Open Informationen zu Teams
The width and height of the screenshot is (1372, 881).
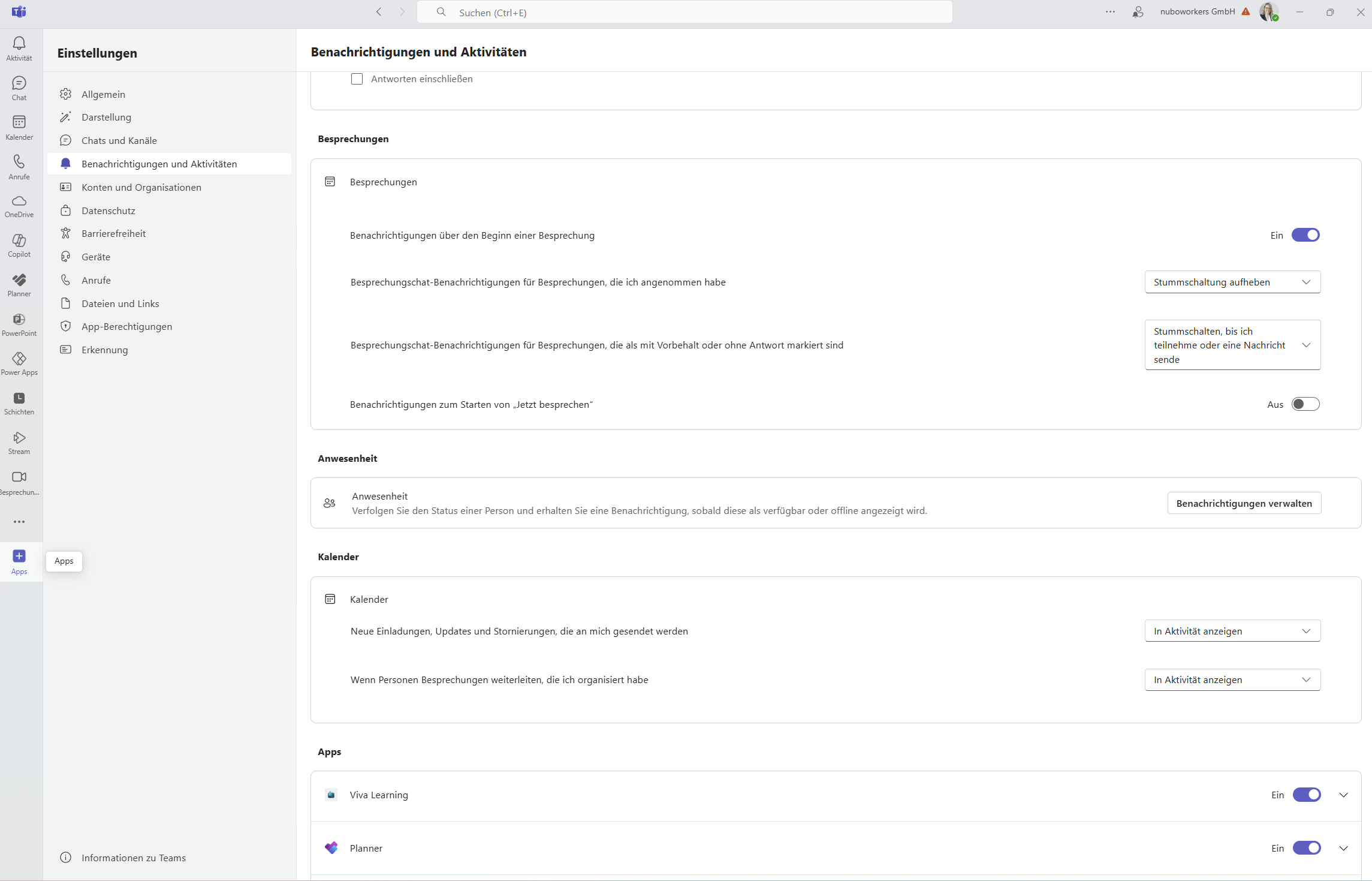click(133, 858)
